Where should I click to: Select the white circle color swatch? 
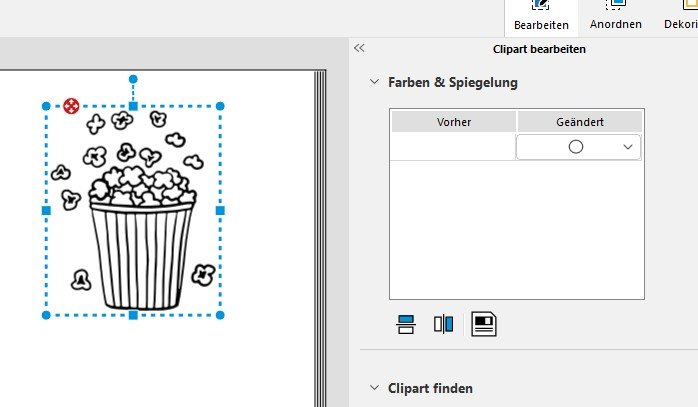coord(576,147)
